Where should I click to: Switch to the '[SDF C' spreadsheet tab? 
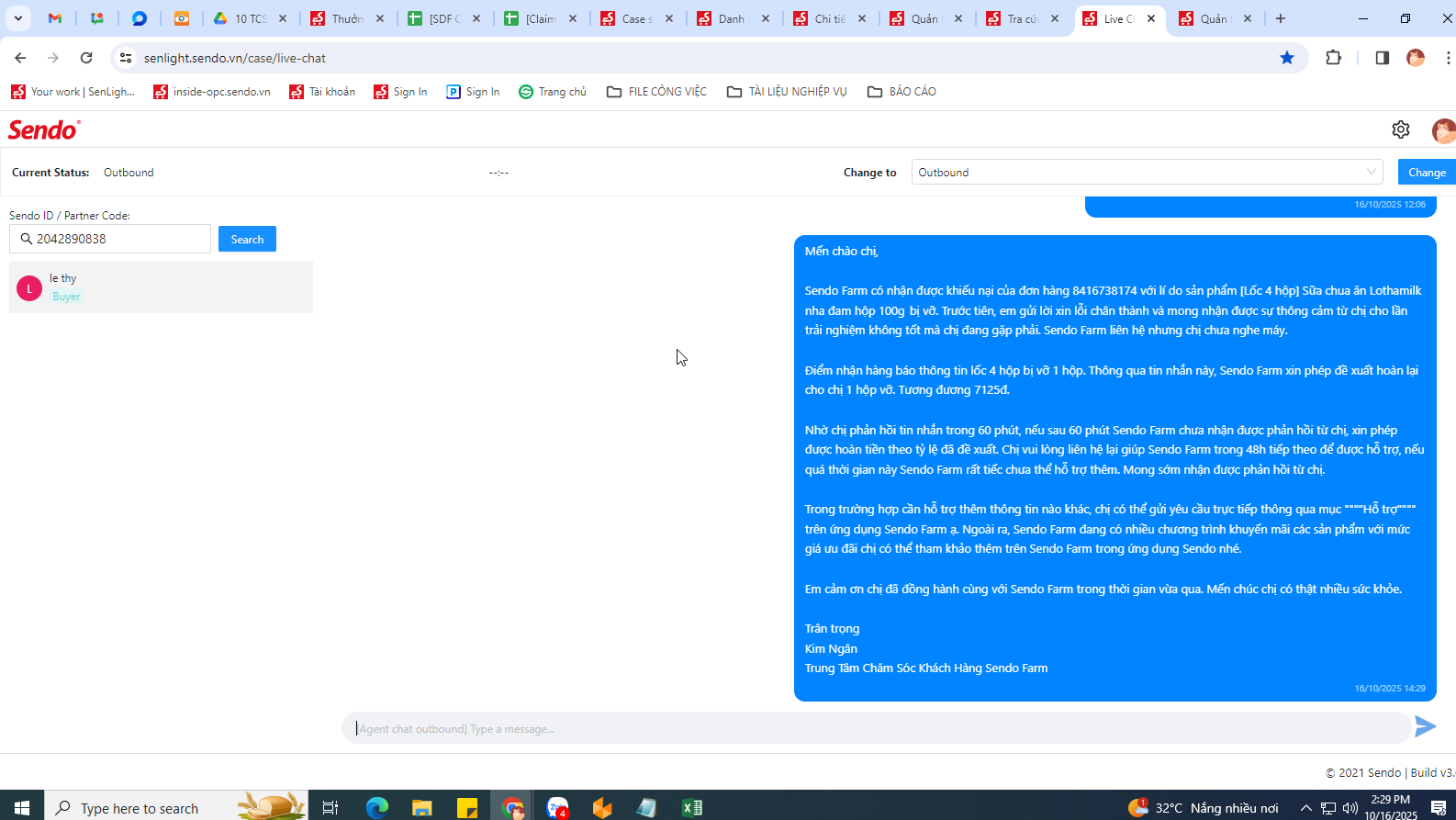[443, 18]
